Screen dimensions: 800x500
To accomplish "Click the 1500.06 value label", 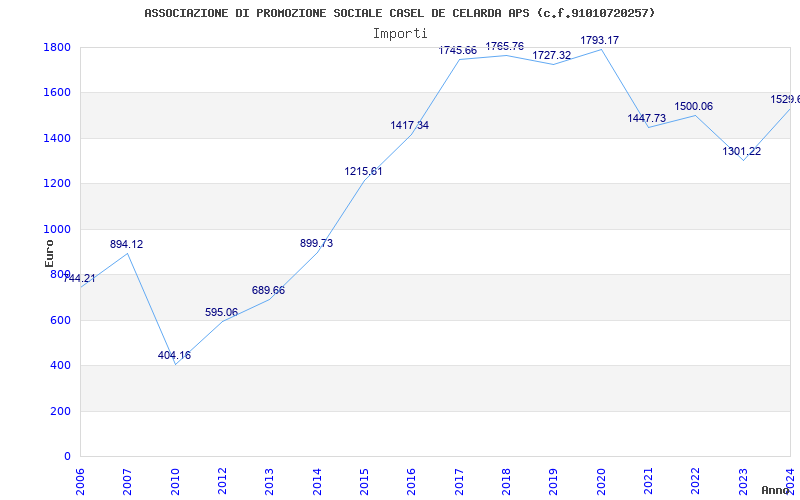I will tap(693, 107).
